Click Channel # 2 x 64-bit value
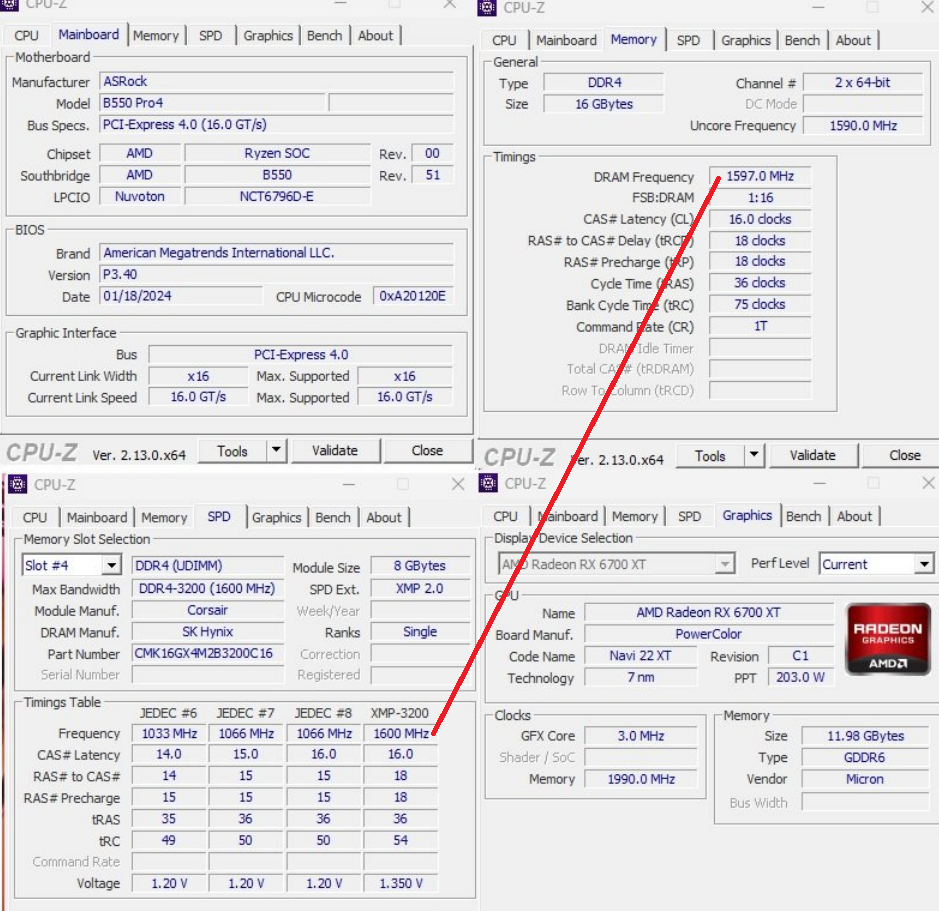Screen dimensions: 939x911 [x=863, y=82]
